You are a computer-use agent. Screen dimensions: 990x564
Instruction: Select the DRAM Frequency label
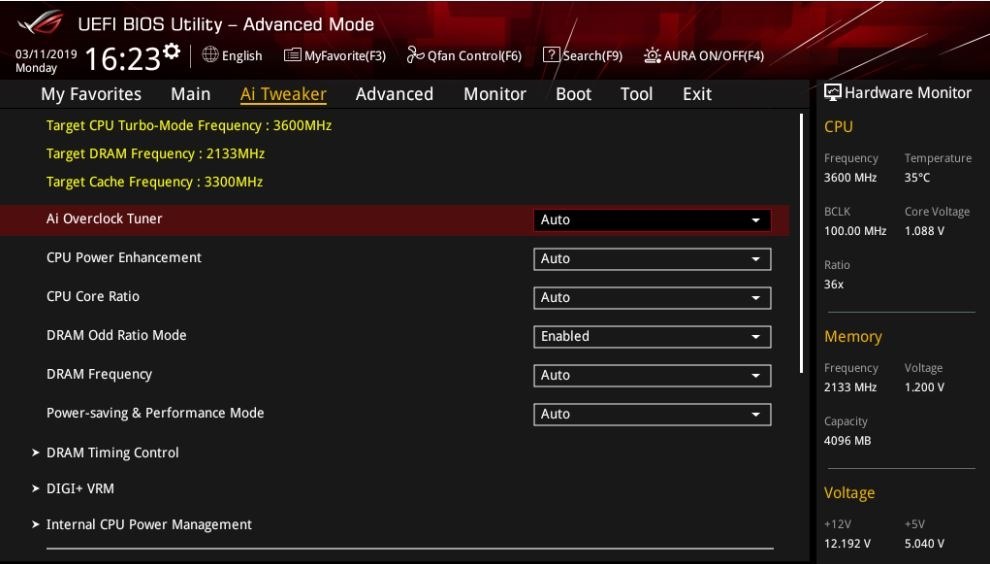99,375
